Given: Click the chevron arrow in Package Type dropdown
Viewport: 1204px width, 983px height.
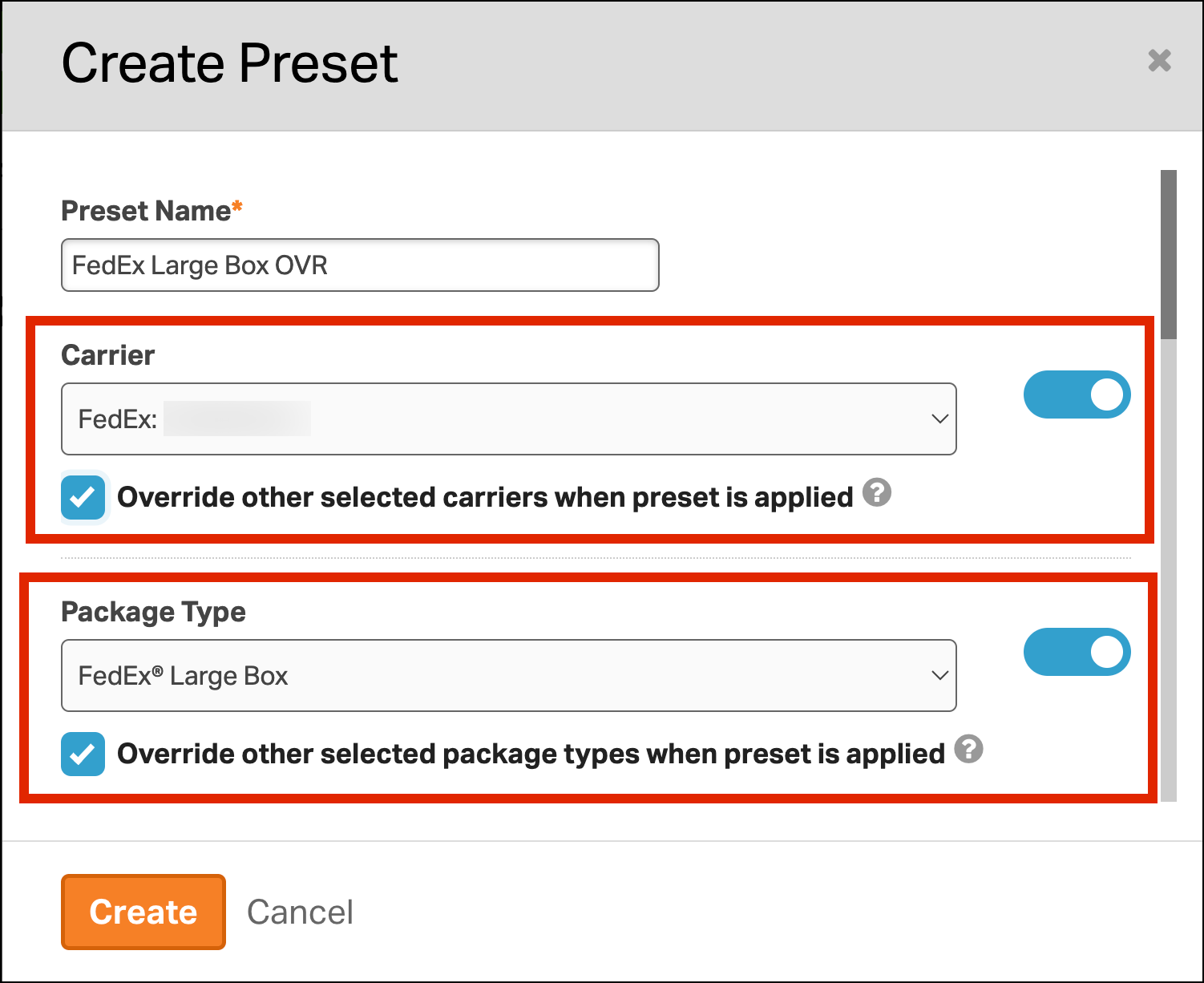Looking at the screenshot, I should [939, 675].
